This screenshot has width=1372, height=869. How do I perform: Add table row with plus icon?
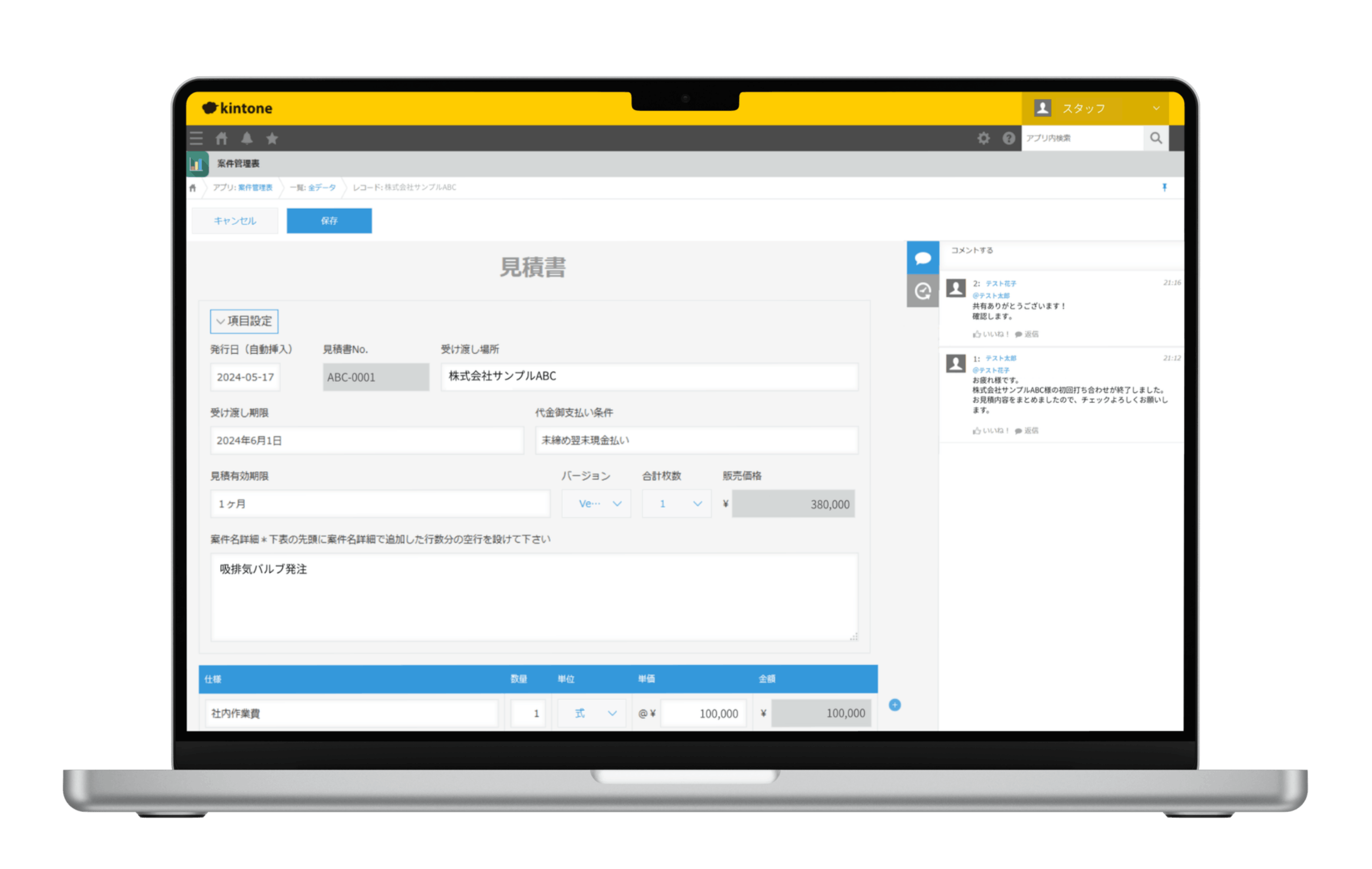coord(895,705)
